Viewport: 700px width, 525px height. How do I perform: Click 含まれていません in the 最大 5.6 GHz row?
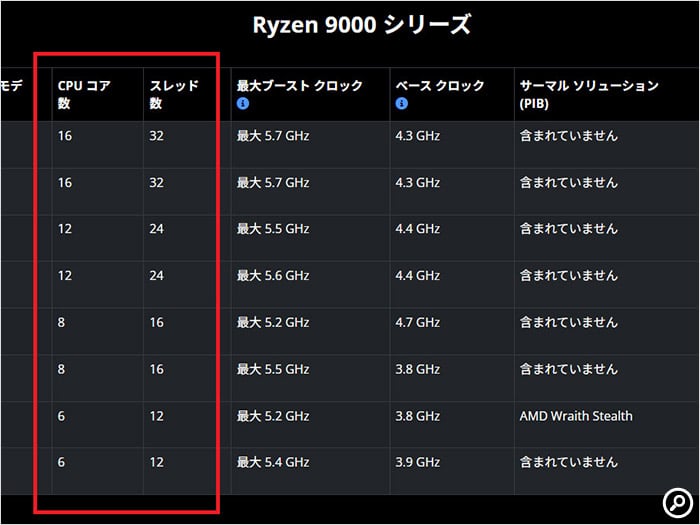(569, 275)
